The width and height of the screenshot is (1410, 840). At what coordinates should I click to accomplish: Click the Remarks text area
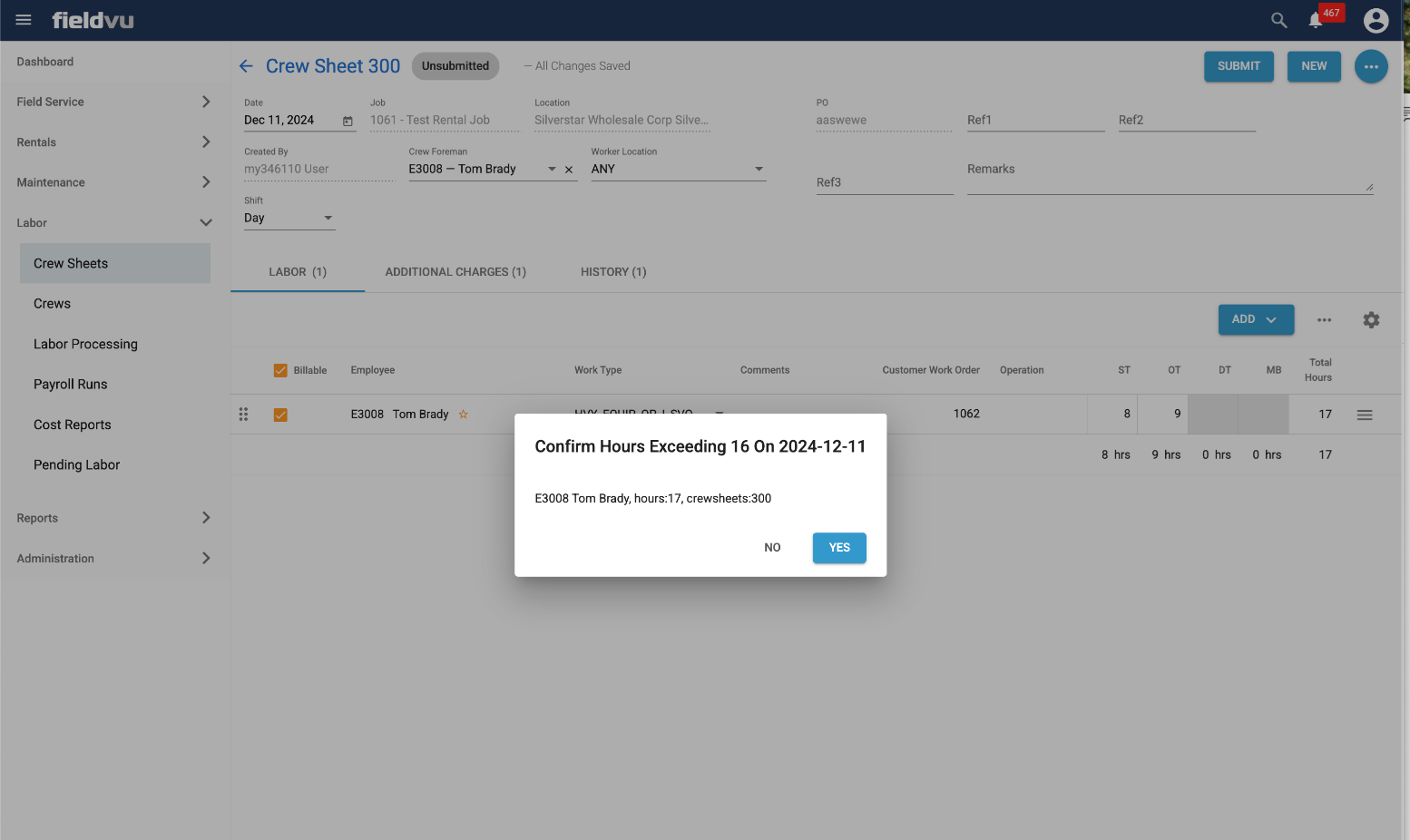(1170, 175)
